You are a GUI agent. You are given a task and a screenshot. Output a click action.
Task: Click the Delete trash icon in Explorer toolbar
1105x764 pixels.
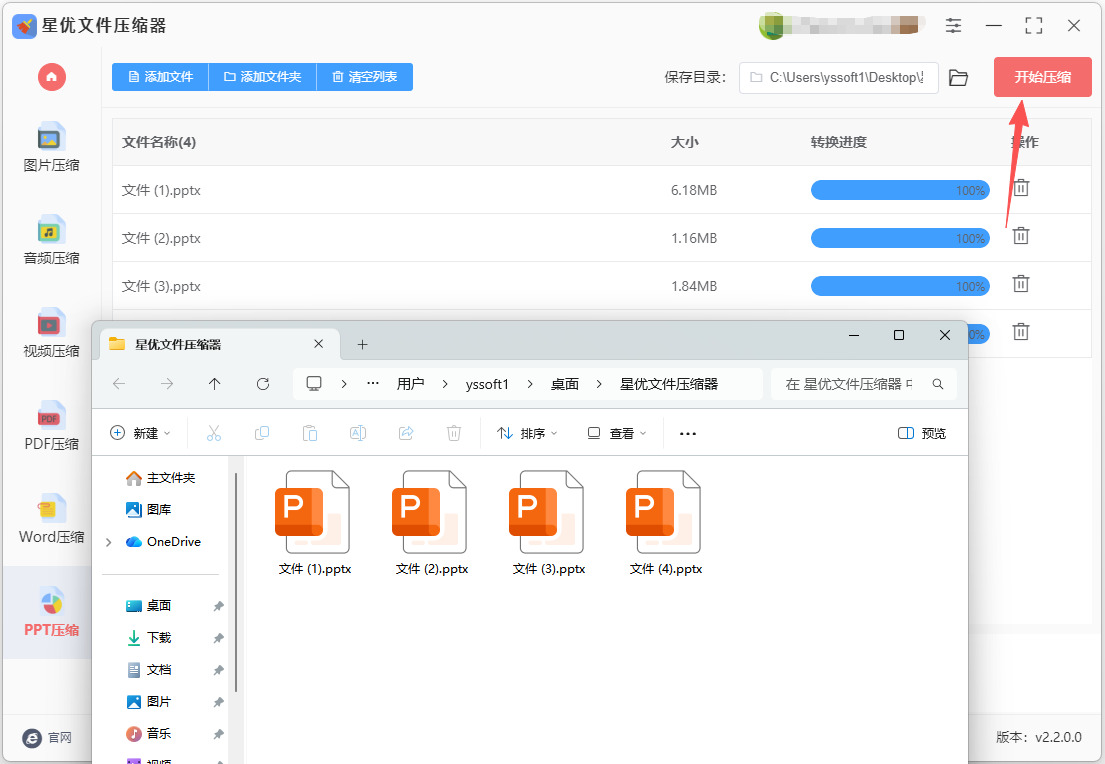454,433
